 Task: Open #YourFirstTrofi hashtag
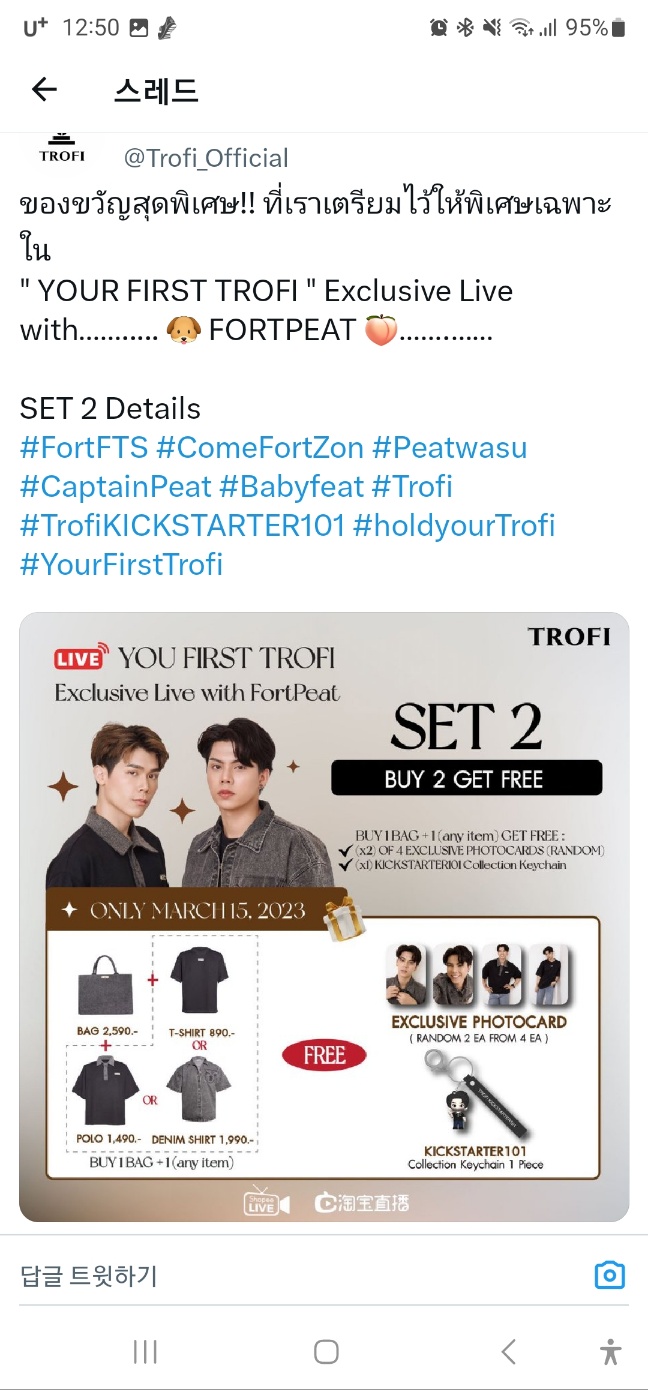click(121, 564)
